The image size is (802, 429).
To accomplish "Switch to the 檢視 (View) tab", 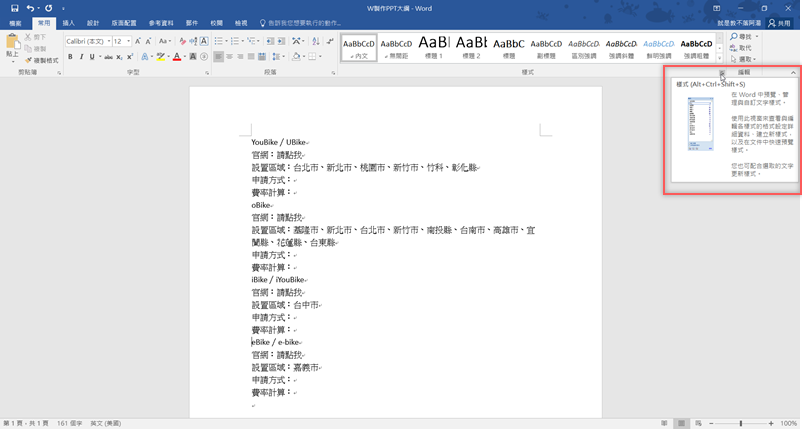I will tap(241, 23).
